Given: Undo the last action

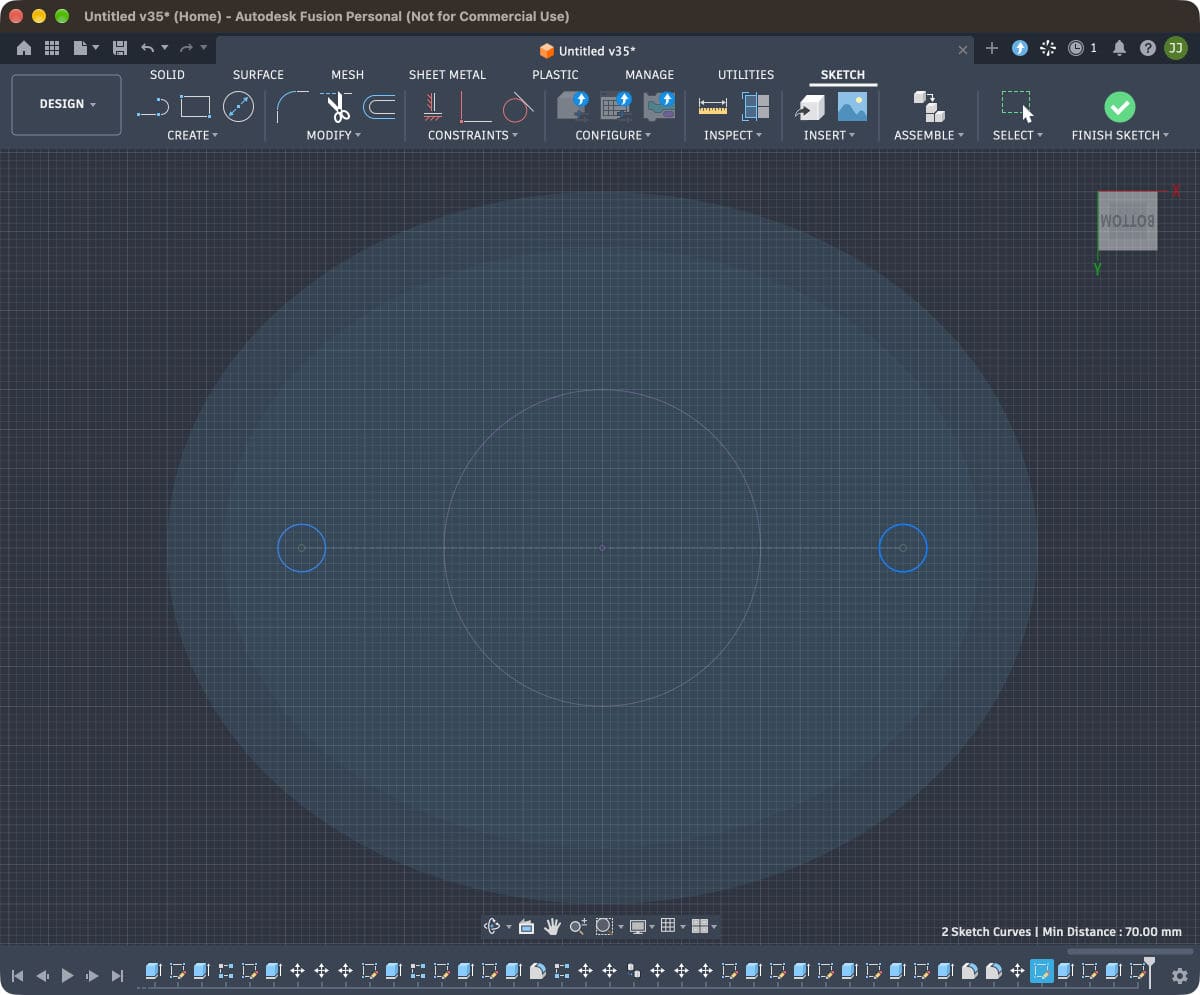Looking at the screenshot, I should 147,48.
